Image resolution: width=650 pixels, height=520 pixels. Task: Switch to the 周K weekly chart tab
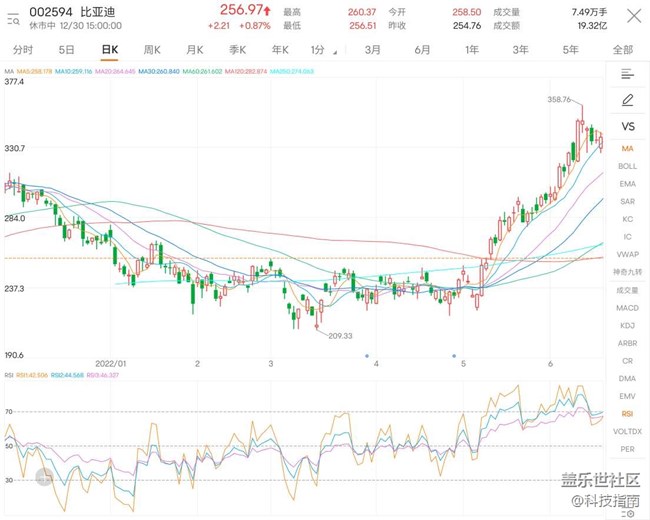(152, 49)
